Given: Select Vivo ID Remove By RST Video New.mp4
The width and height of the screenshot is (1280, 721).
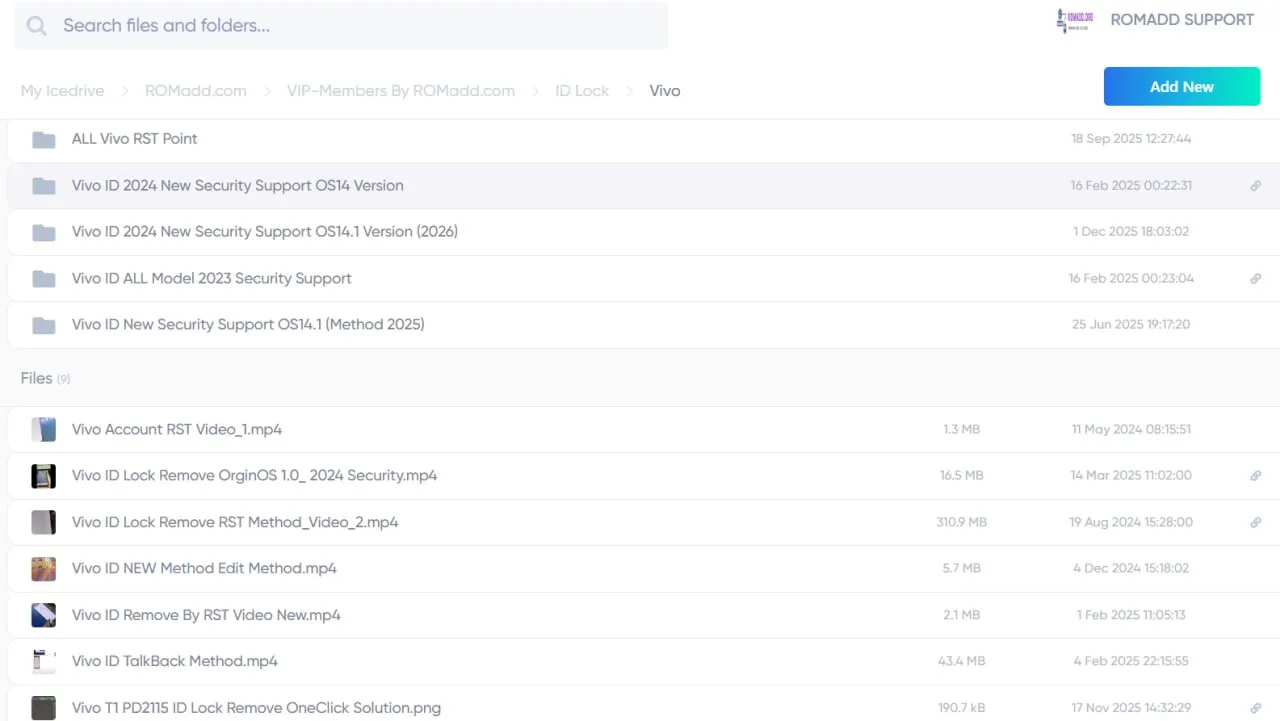Looking at the screenshot, I should (x=206, y=615).
